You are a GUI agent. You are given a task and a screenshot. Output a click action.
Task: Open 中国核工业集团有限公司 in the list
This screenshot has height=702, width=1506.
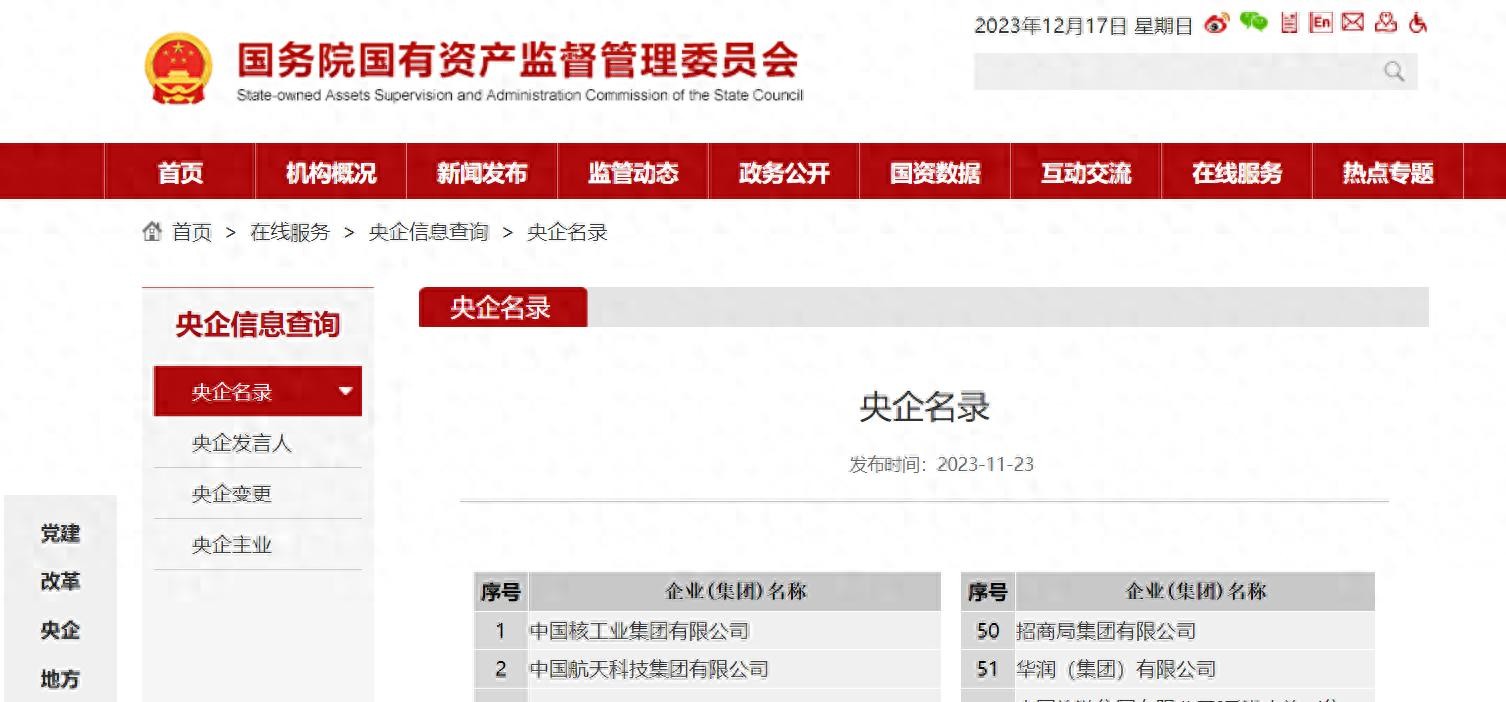pos(639,631)
